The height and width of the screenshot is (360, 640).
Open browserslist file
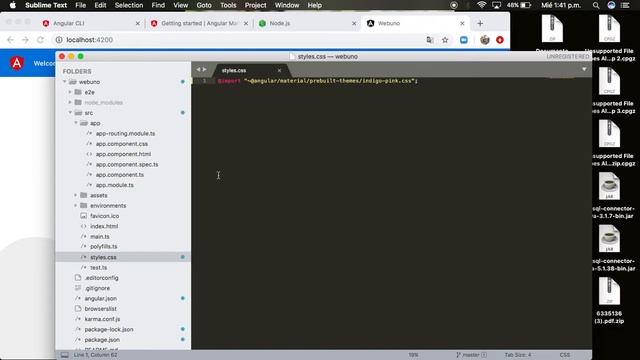point(100,309)
